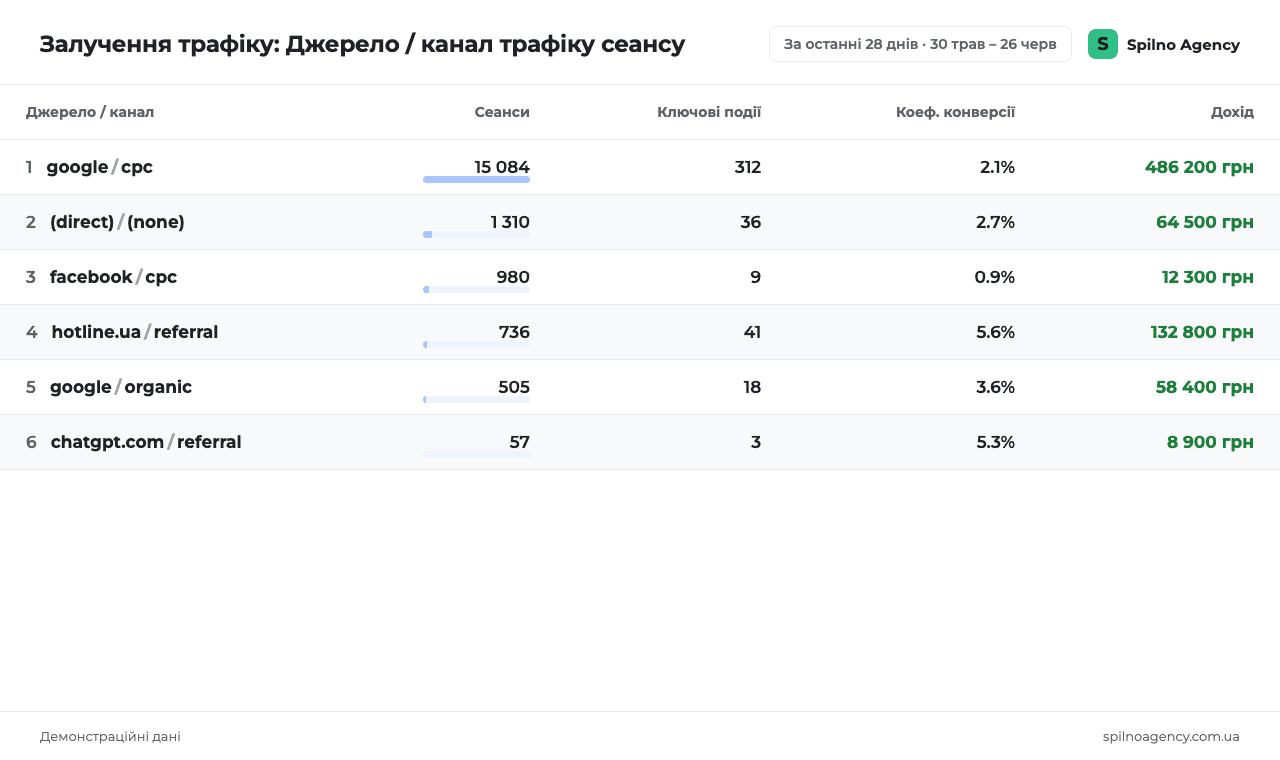The width and height of the screenshot is (1280, 760).
Task: Open the chatgpt.com / referral row
Action: coord(640,442)
